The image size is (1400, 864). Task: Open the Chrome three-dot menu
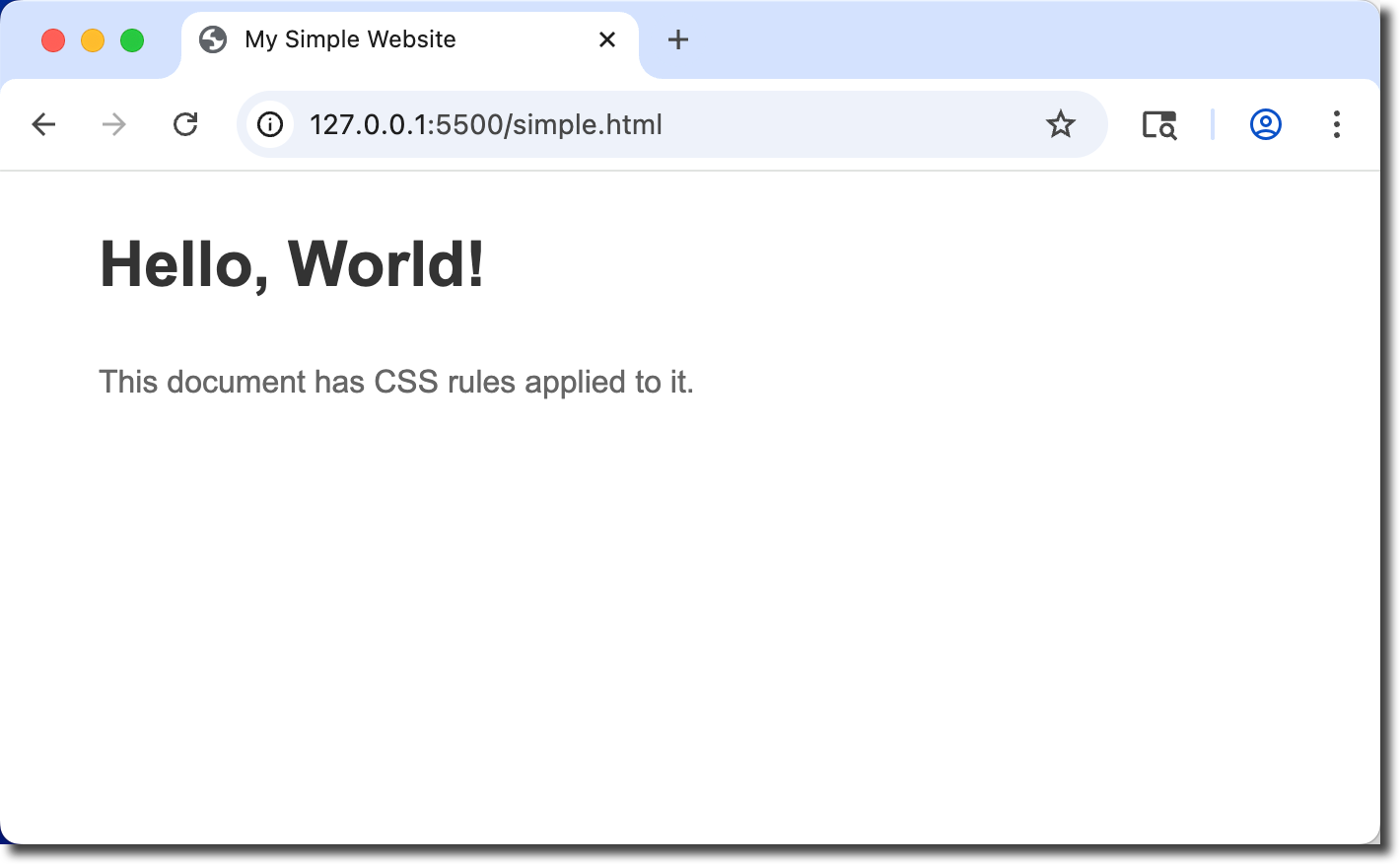pyautogui.click(x=1337, y=124)
